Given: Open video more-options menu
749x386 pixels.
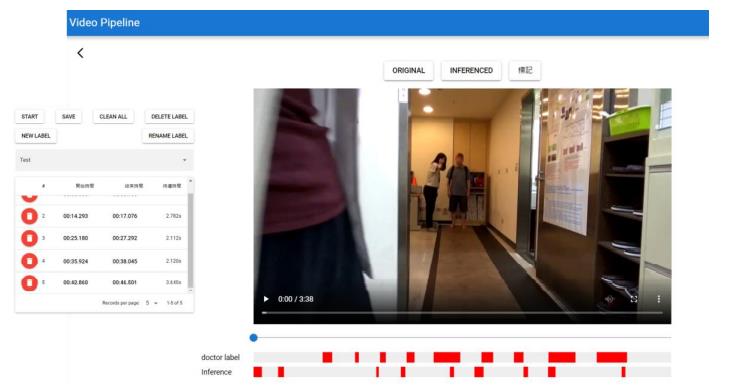Looking at the screenshot, I should [659, 299].
